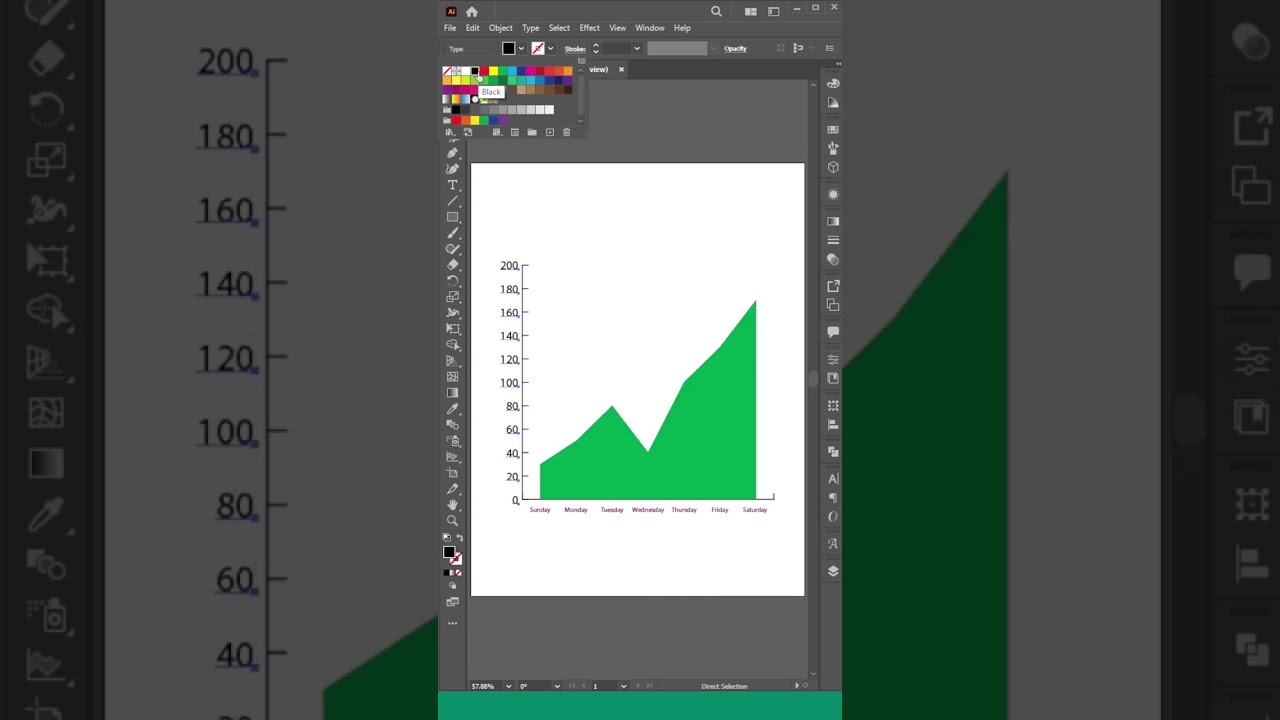
Task: Choose the Black swatch
Action: pos(474,70)
